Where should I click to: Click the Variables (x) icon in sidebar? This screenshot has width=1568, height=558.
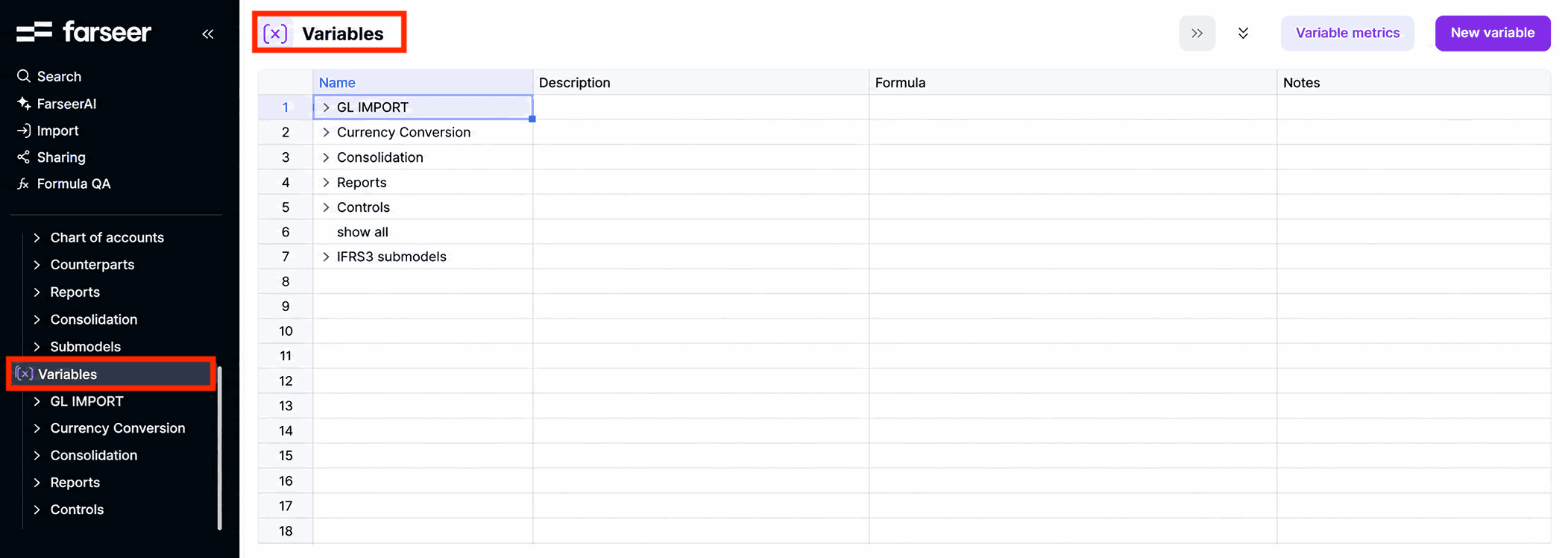[24, 374]
